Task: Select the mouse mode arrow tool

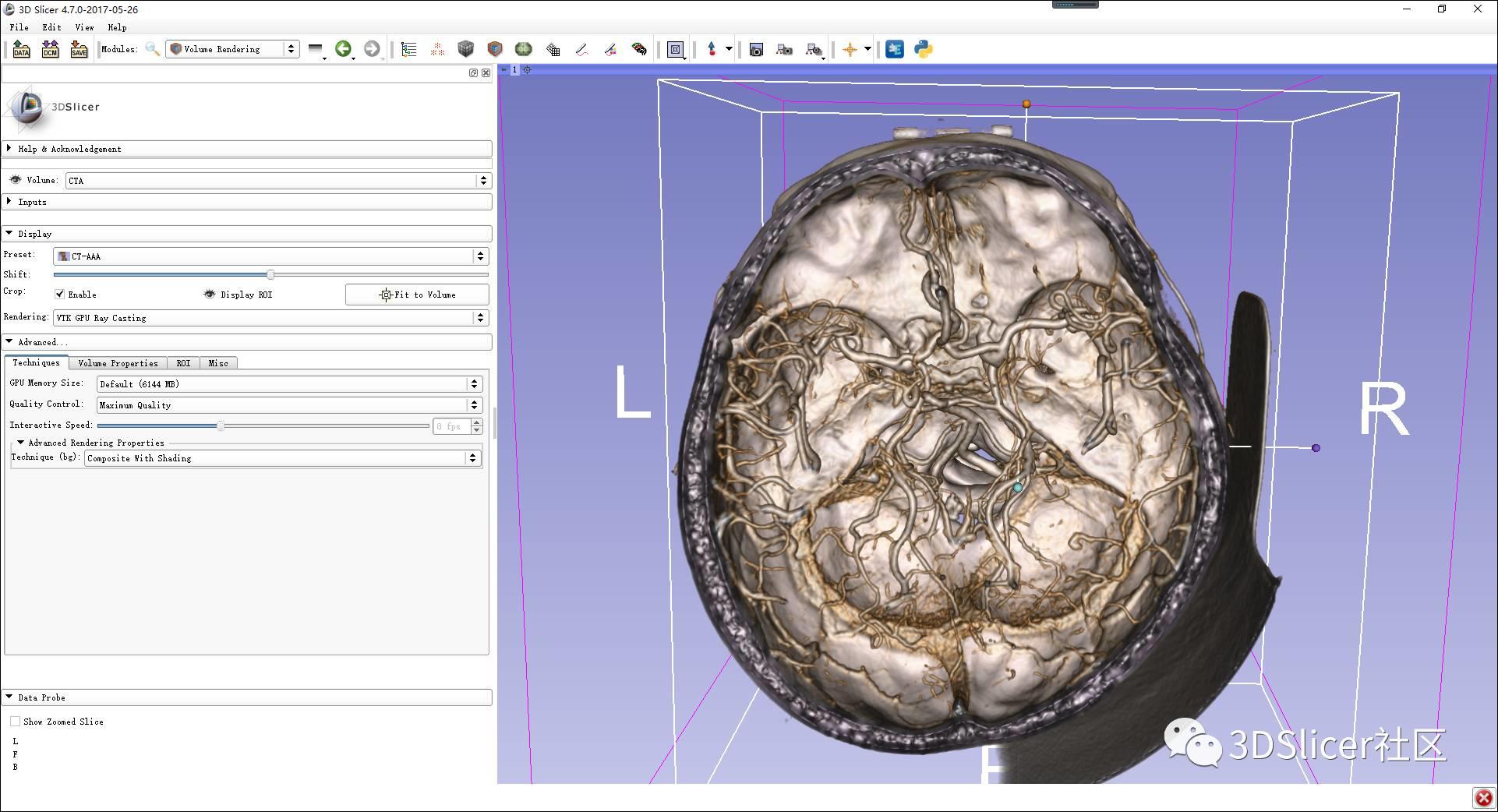Action: click(711, 49)
